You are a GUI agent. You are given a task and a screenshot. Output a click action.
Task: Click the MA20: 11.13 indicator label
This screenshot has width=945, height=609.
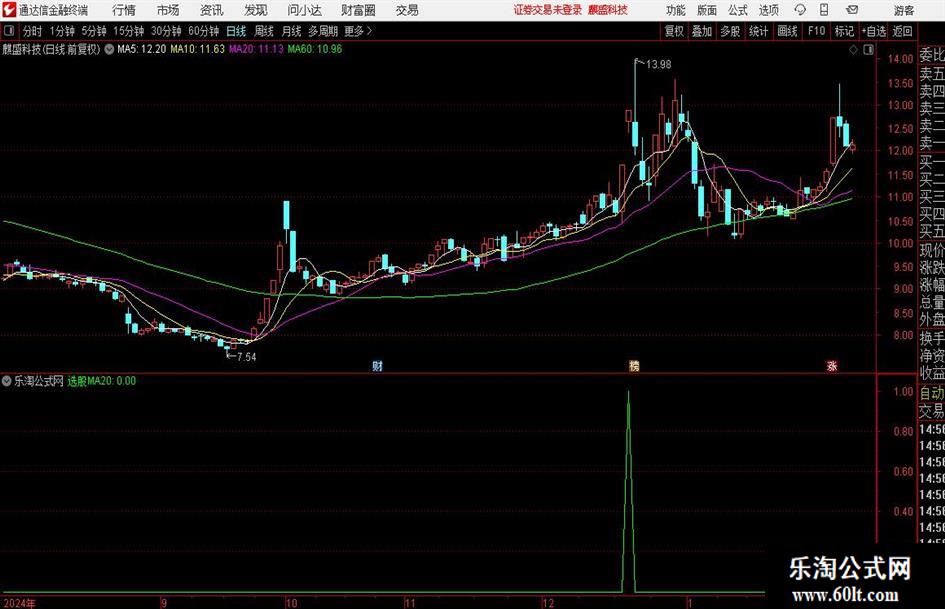click(256, 49)
